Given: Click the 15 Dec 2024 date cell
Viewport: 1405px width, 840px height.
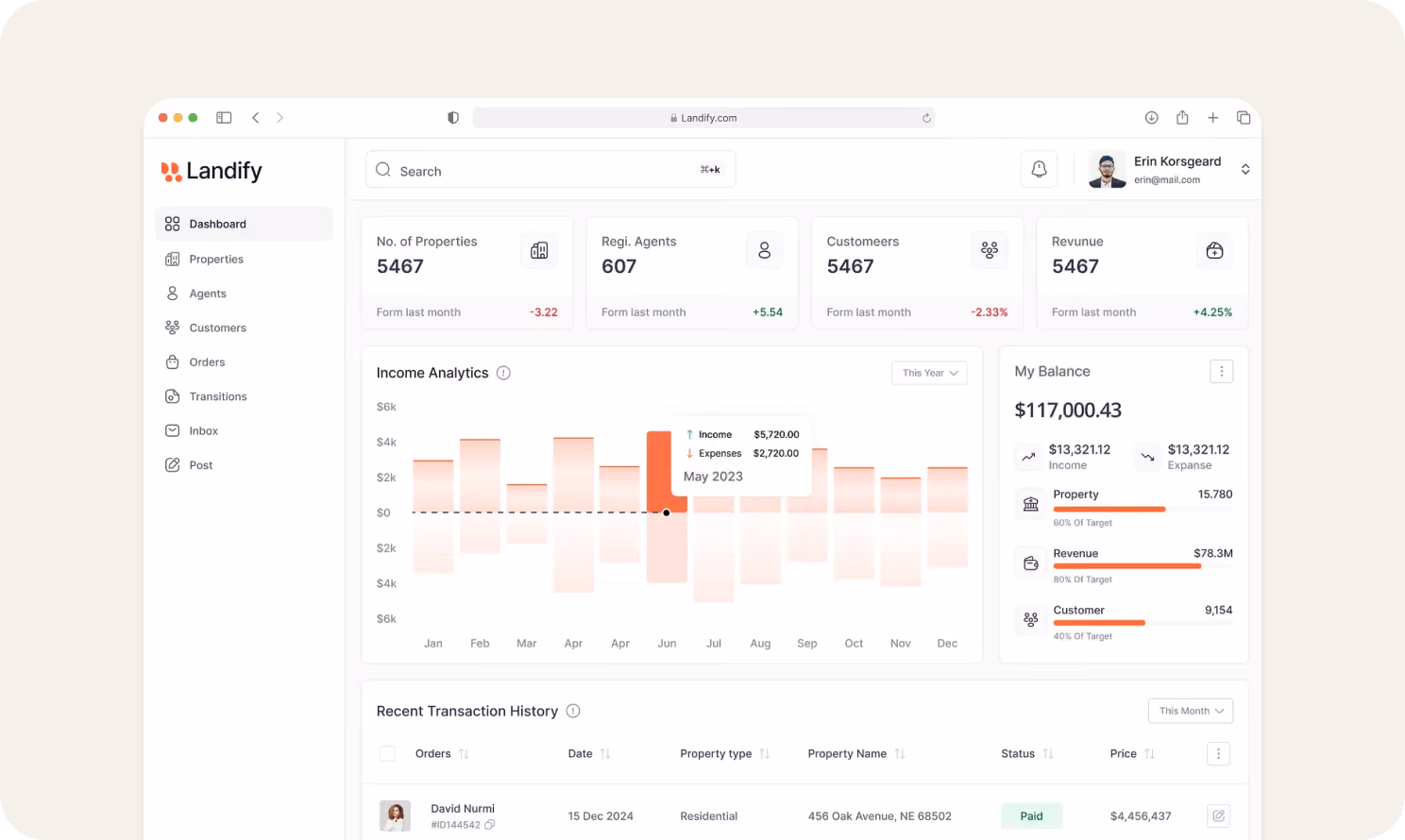Looking at the screenshot, I should (x=601, y=816).
